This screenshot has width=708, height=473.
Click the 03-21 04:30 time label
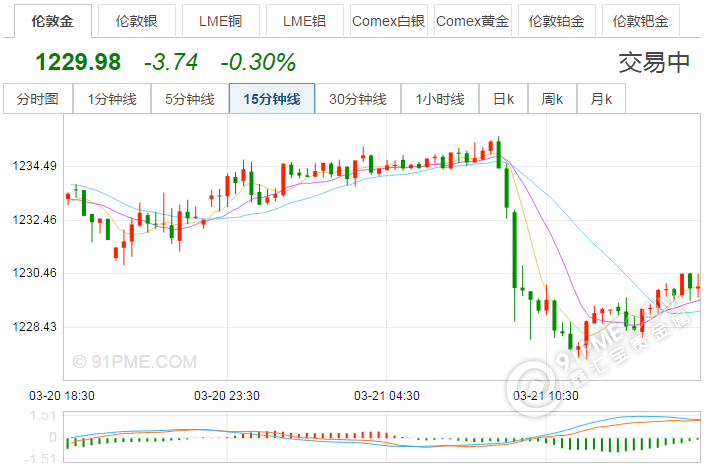387,396
